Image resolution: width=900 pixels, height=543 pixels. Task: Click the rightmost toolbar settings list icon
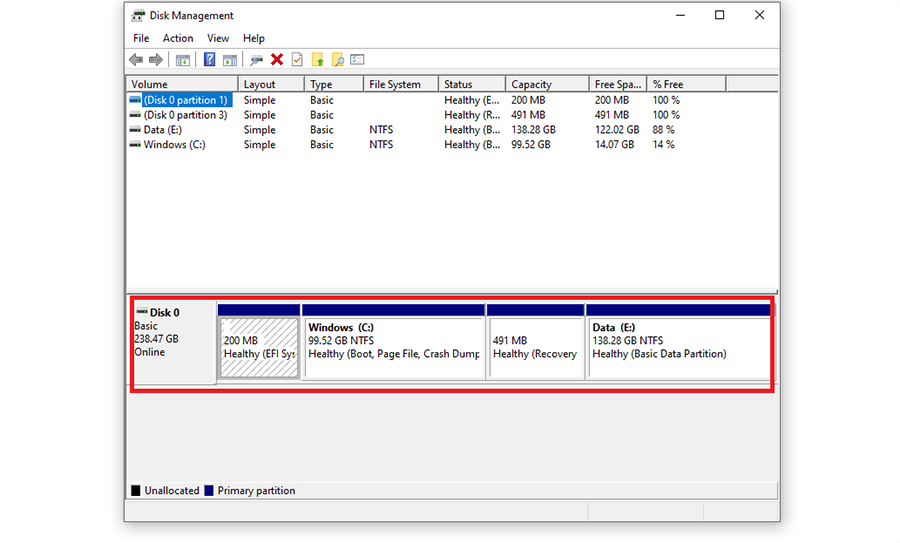click(x=358, y=60)
